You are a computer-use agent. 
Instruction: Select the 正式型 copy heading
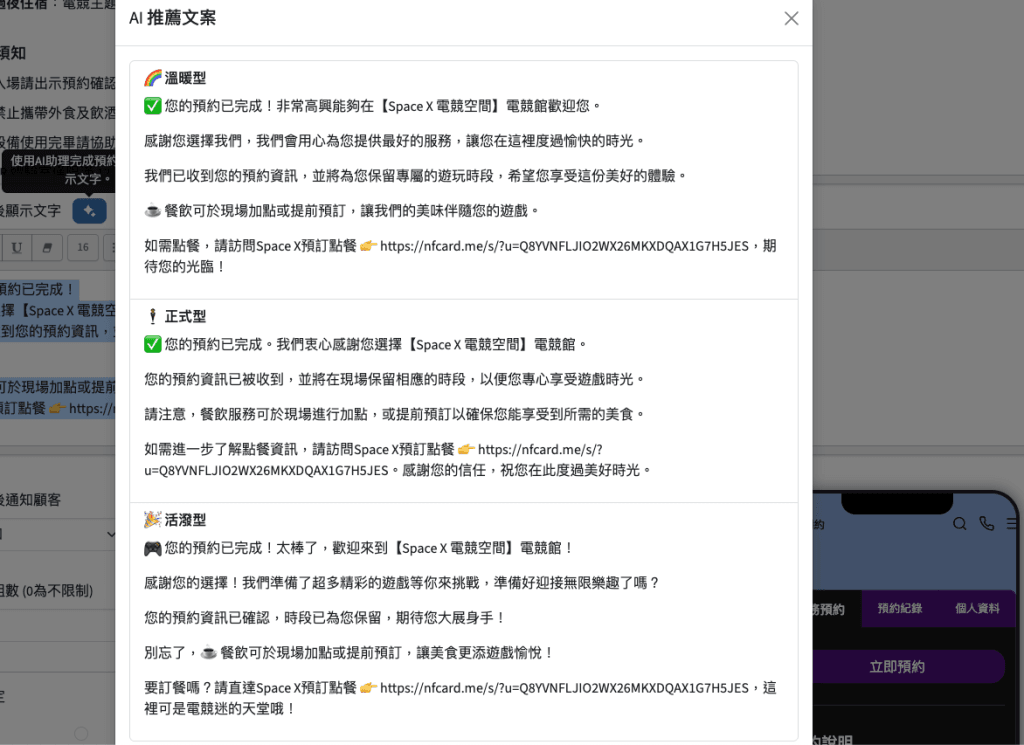pyautogui.click(x=175, y=317)
